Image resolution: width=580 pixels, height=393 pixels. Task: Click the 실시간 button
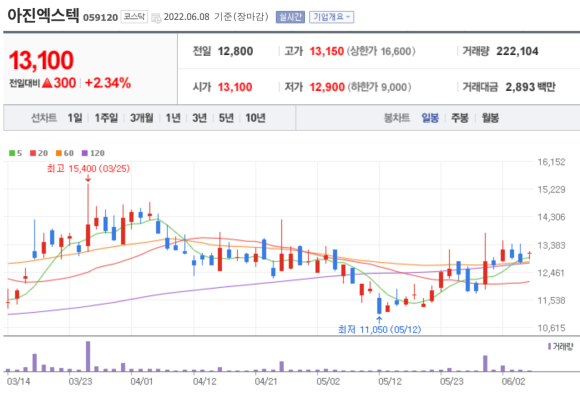(290, 17)
